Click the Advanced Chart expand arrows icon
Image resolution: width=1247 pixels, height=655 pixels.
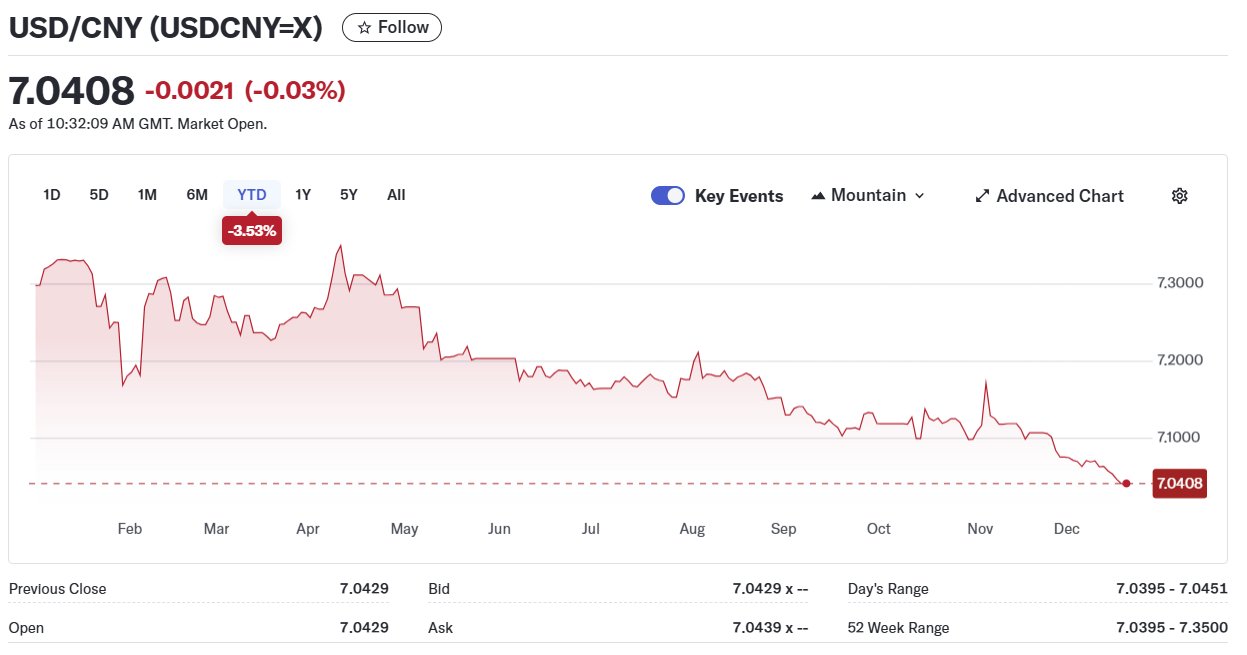[x=982, y=196]
